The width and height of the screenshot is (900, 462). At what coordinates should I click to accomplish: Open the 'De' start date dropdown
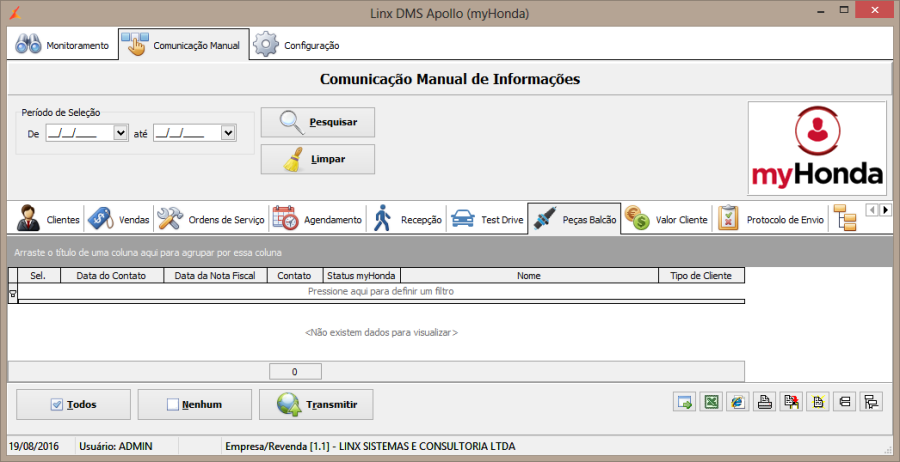[x=121, y=133]
